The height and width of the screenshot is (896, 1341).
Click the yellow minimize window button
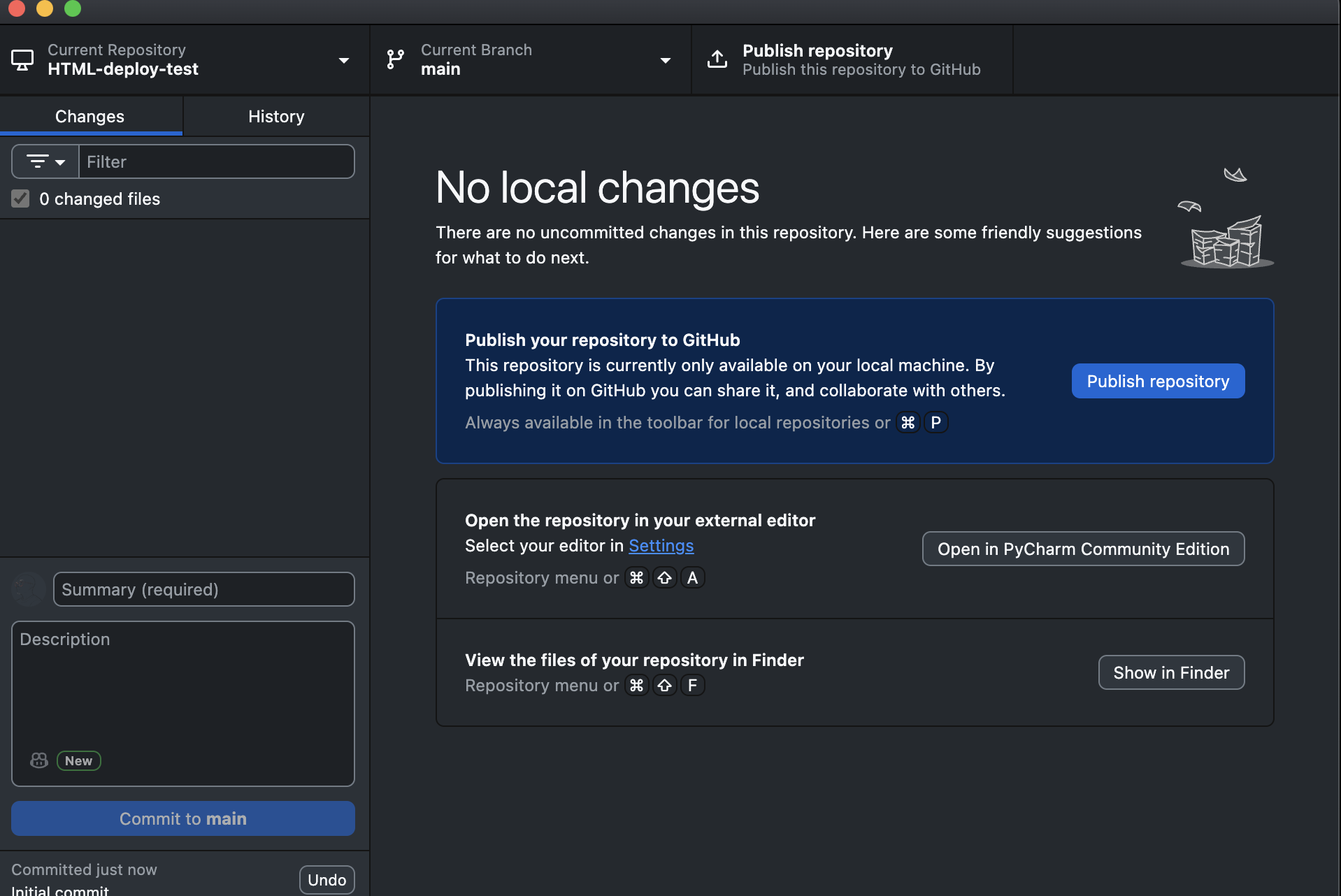pyautogui.click(x=45, y=8)
